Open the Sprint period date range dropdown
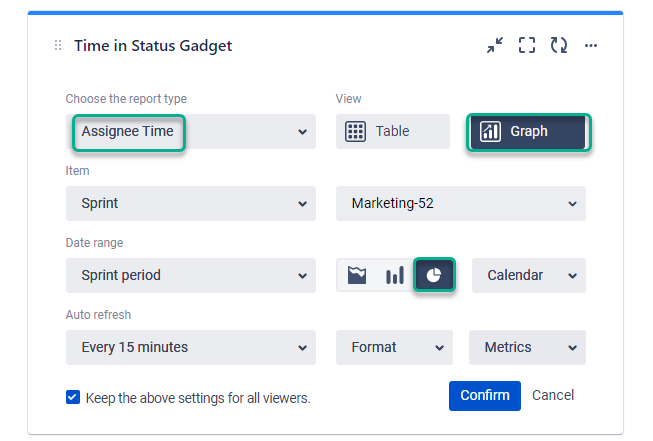 pyautogui.click(x=191, y=275)
